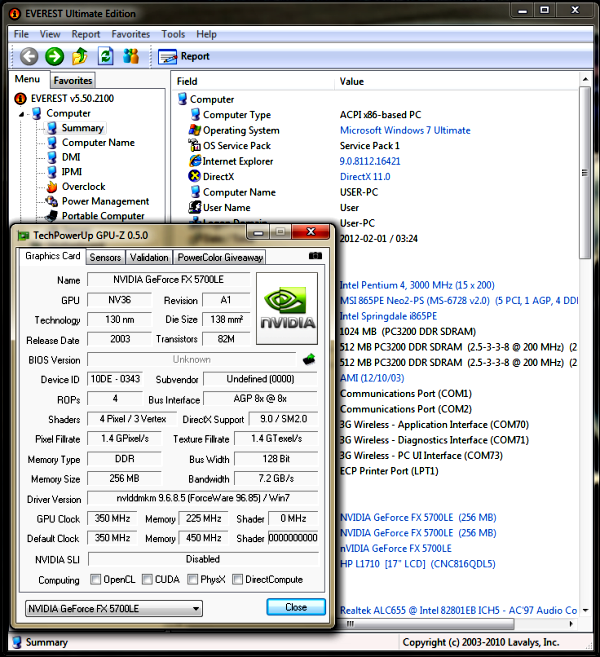The image size is (600, 657).
Task: Enable the PhysX checkbox
Action: 192,579
